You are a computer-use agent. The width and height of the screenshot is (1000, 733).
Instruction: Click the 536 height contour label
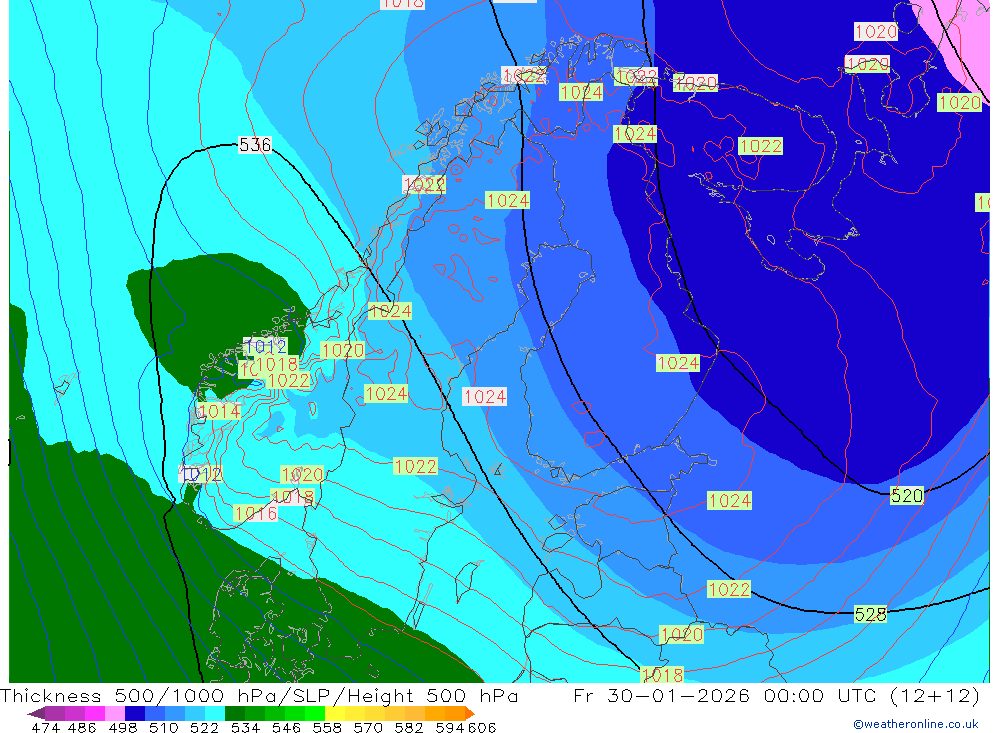click(x=255, y=145)
